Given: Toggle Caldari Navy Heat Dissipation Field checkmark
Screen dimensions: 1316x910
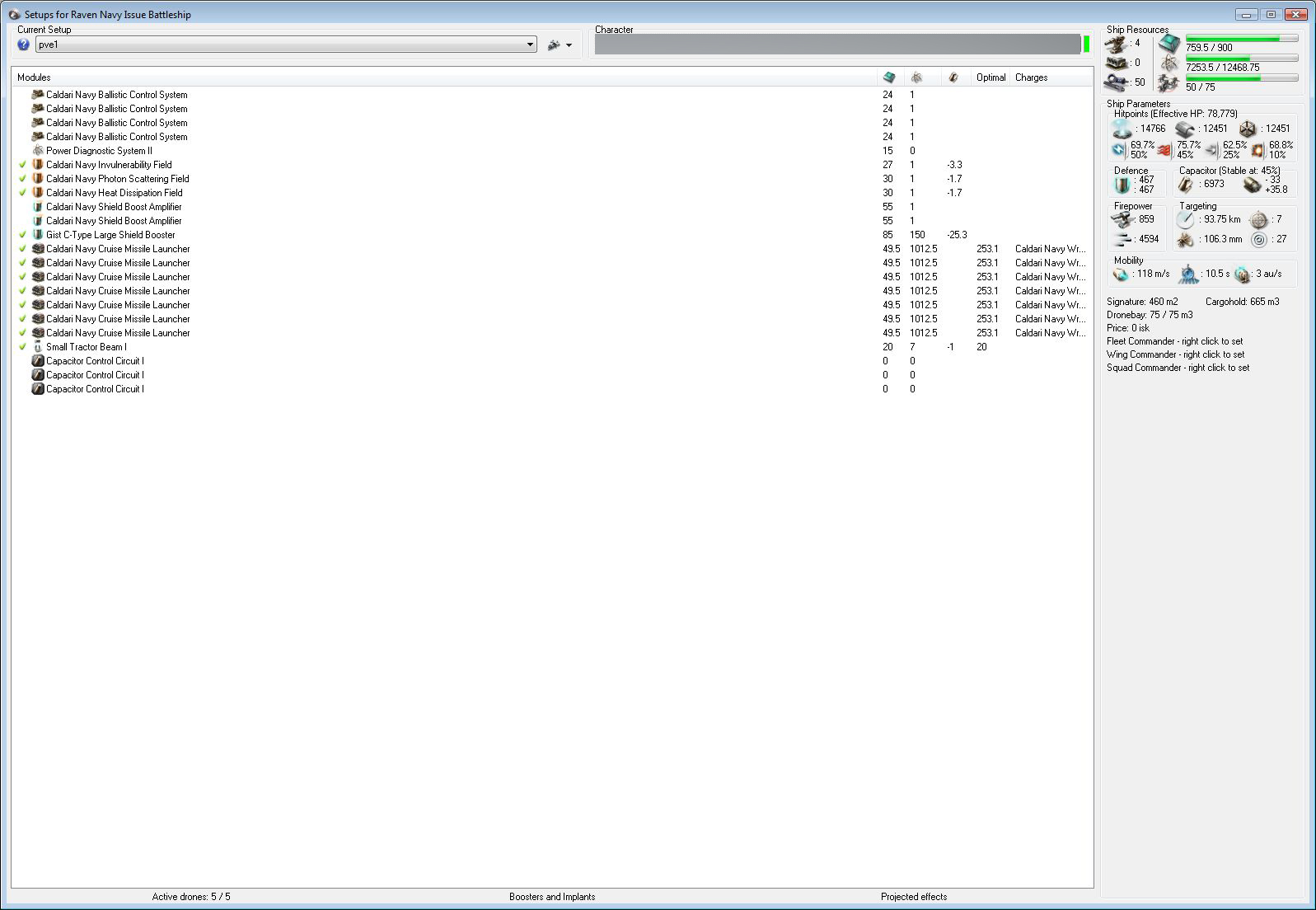Looking at the screenshot, I should pyautogui.click(x=23, y=193).
